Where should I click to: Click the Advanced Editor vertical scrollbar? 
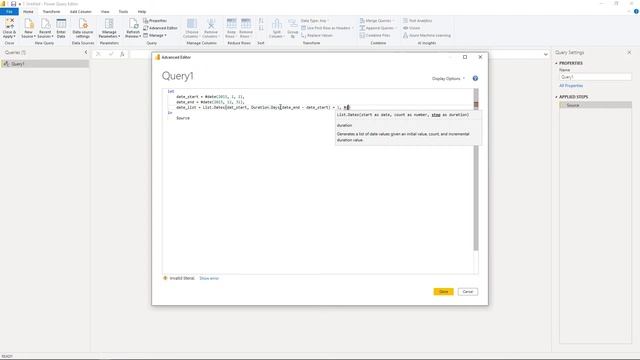point(476,169)
